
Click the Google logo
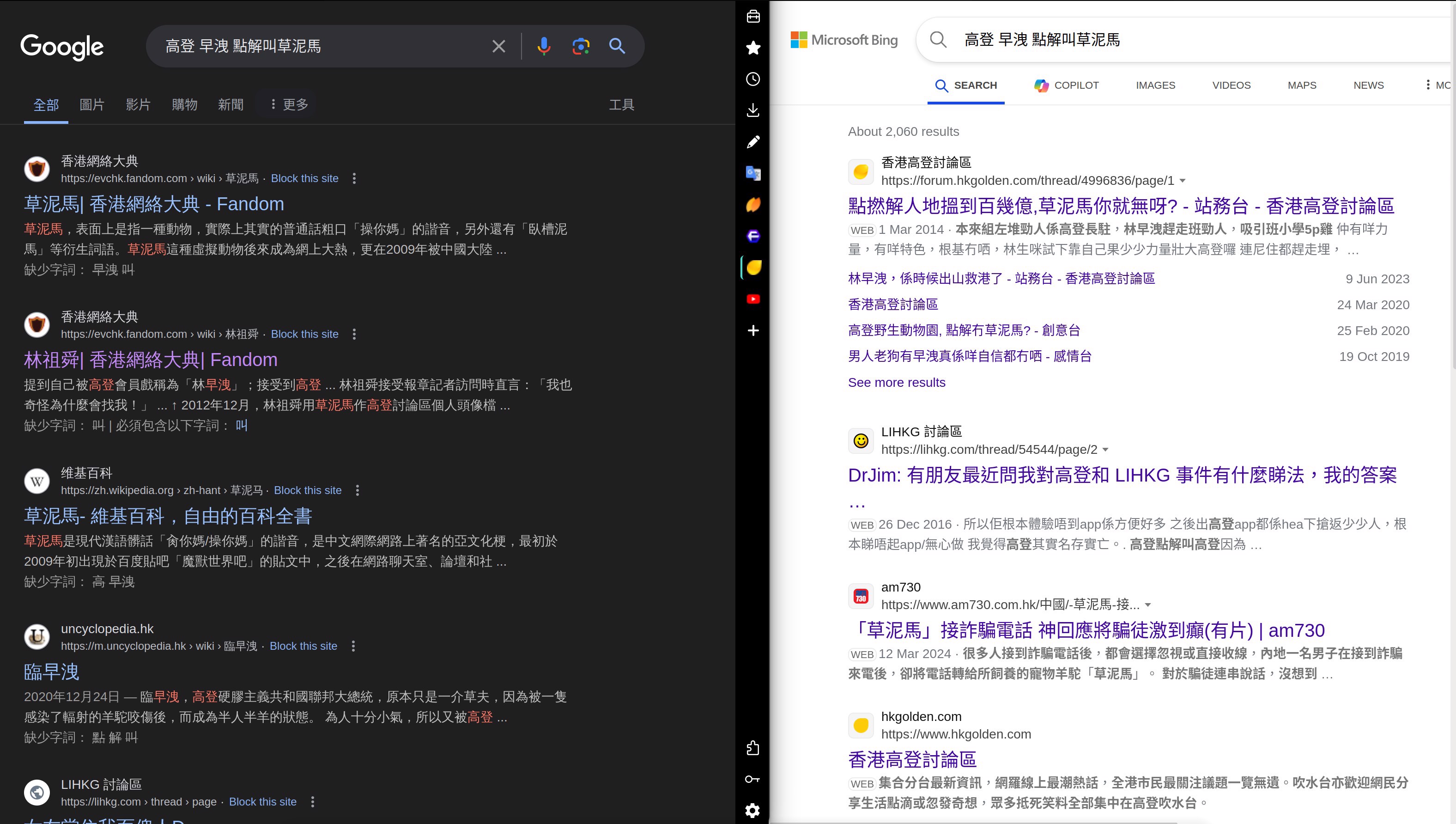pos(62,47)
